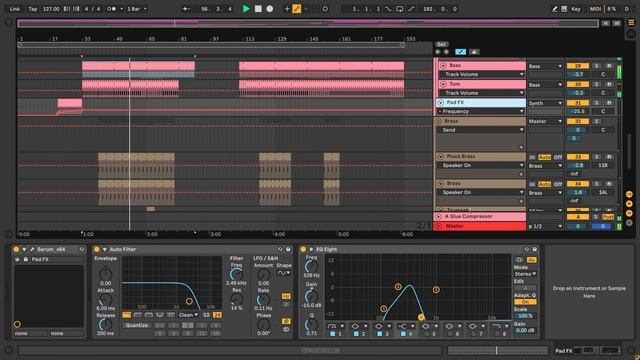Click Auto Filter Freq knob 2.48 kHz

click(236, 274)
